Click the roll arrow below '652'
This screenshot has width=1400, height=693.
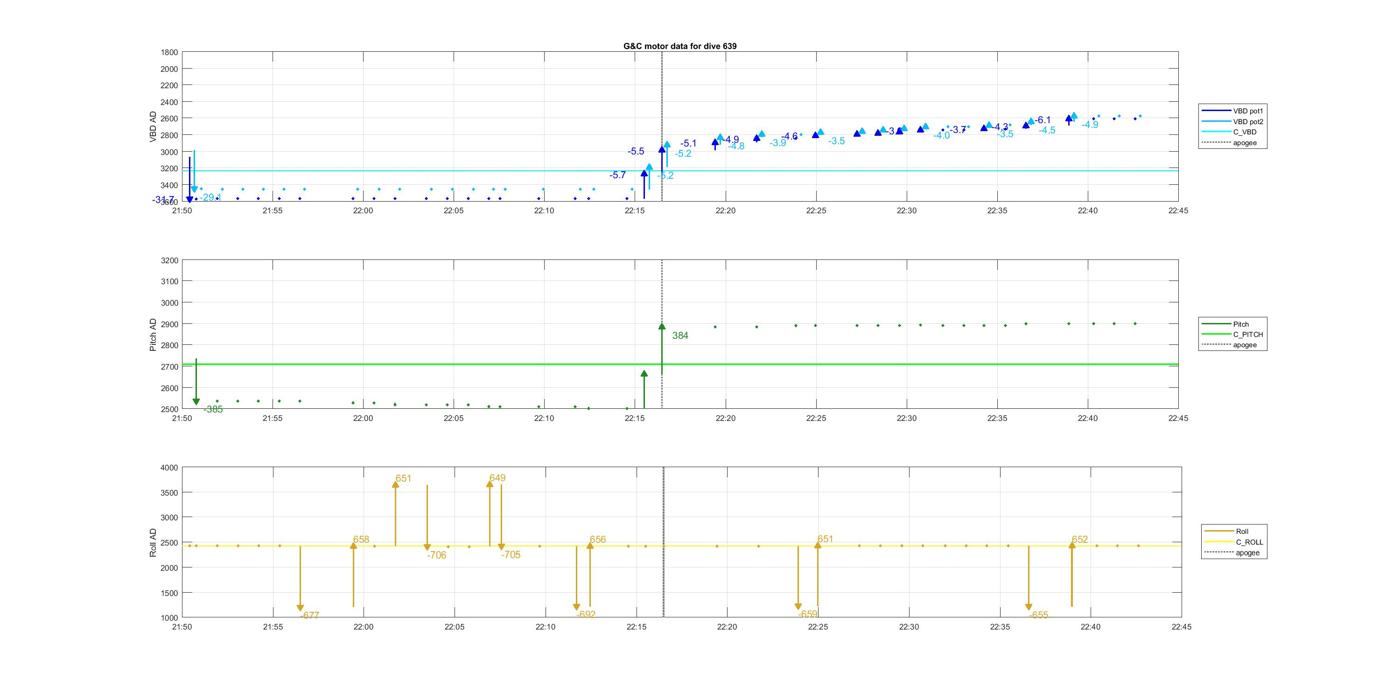pyautogui.click(x=1072, y=573)
